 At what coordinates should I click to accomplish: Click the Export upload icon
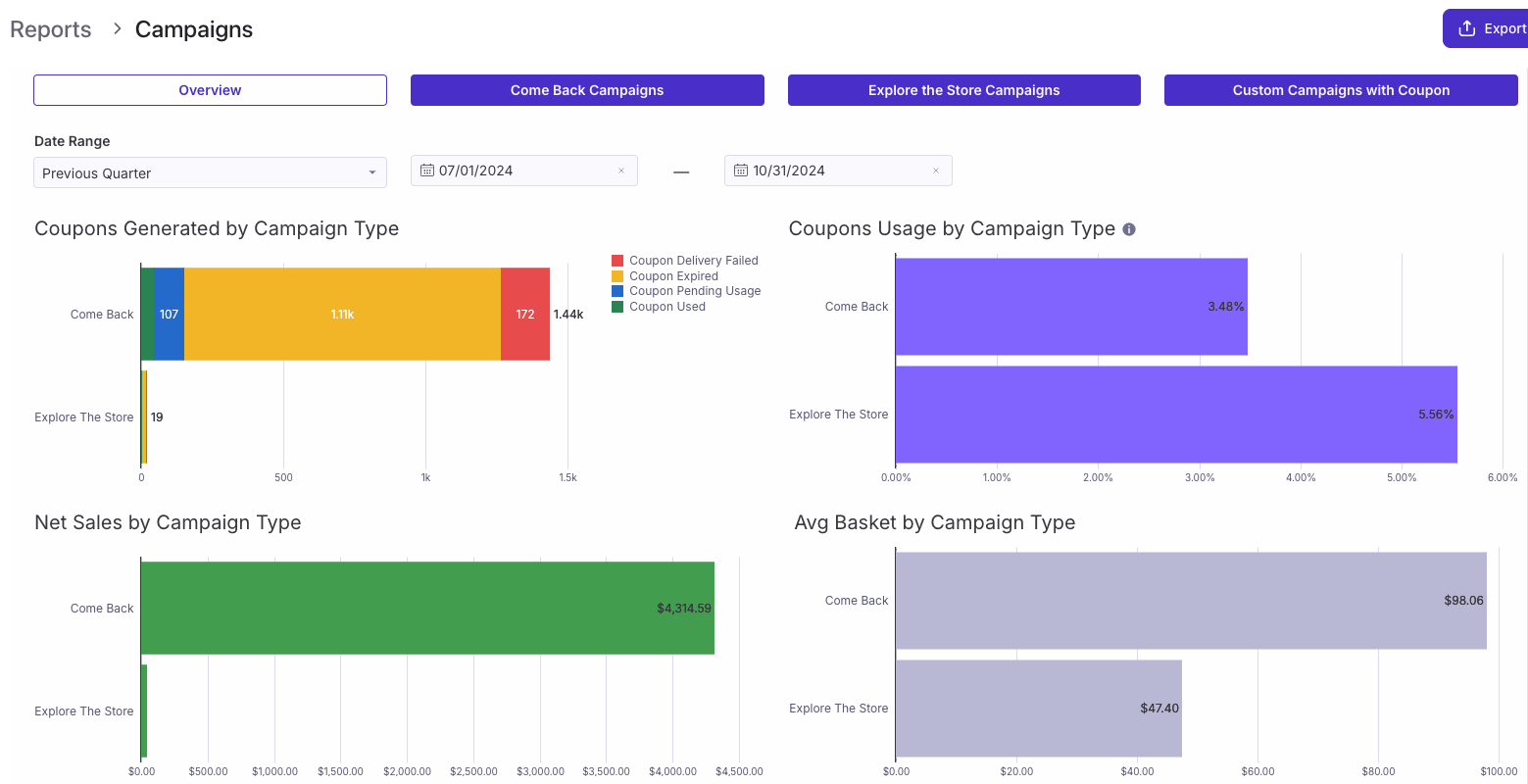[x=1466, y=28]
